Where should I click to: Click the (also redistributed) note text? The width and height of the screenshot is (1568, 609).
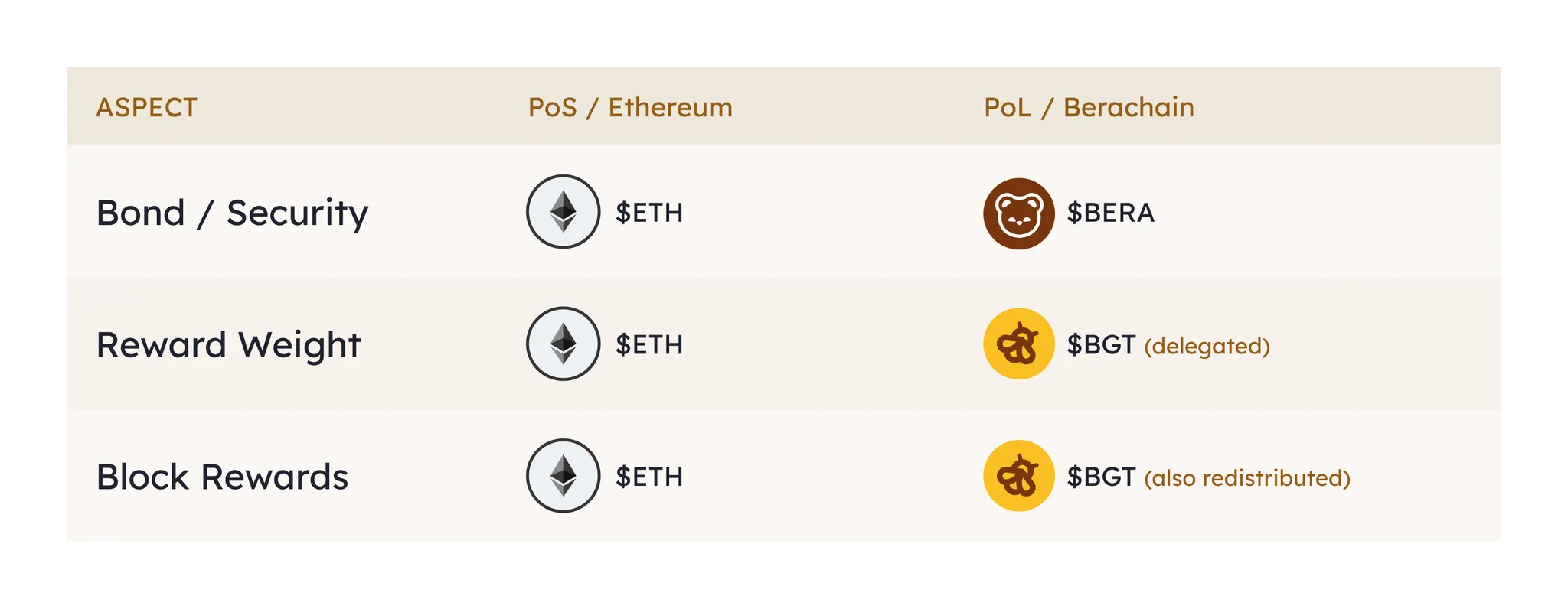[x=1247, y=478]
